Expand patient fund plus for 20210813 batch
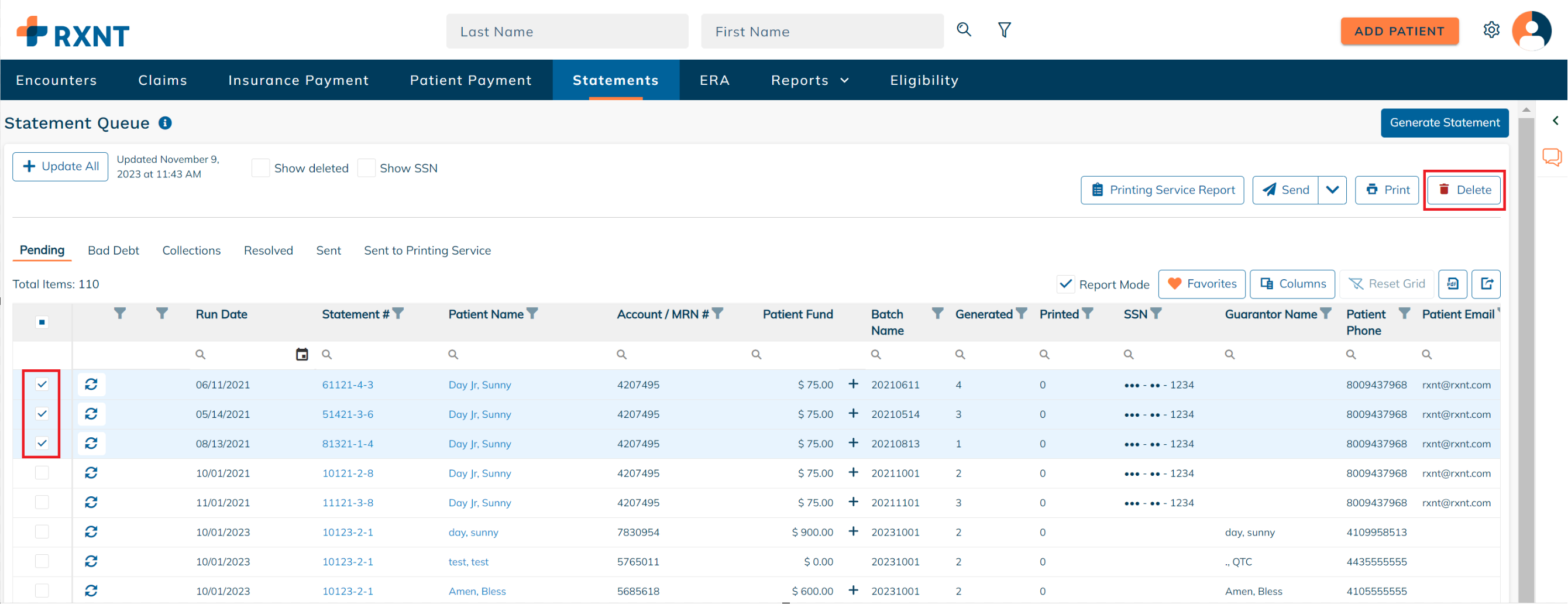Viewport: 1568px width, 604px height. coord(854,442)
